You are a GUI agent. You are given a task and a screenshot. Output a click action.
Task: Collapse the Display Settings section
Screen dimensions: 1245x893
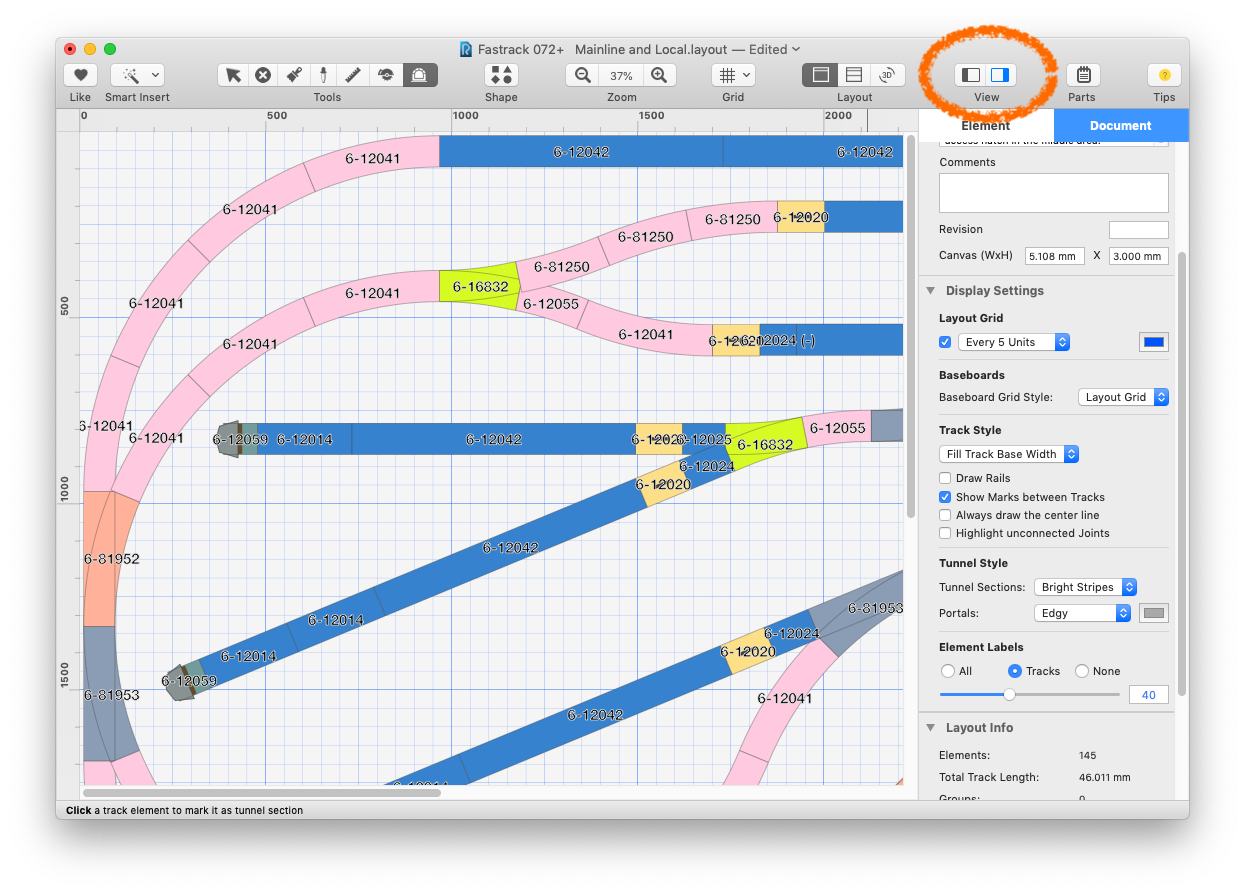click(930, 291)
